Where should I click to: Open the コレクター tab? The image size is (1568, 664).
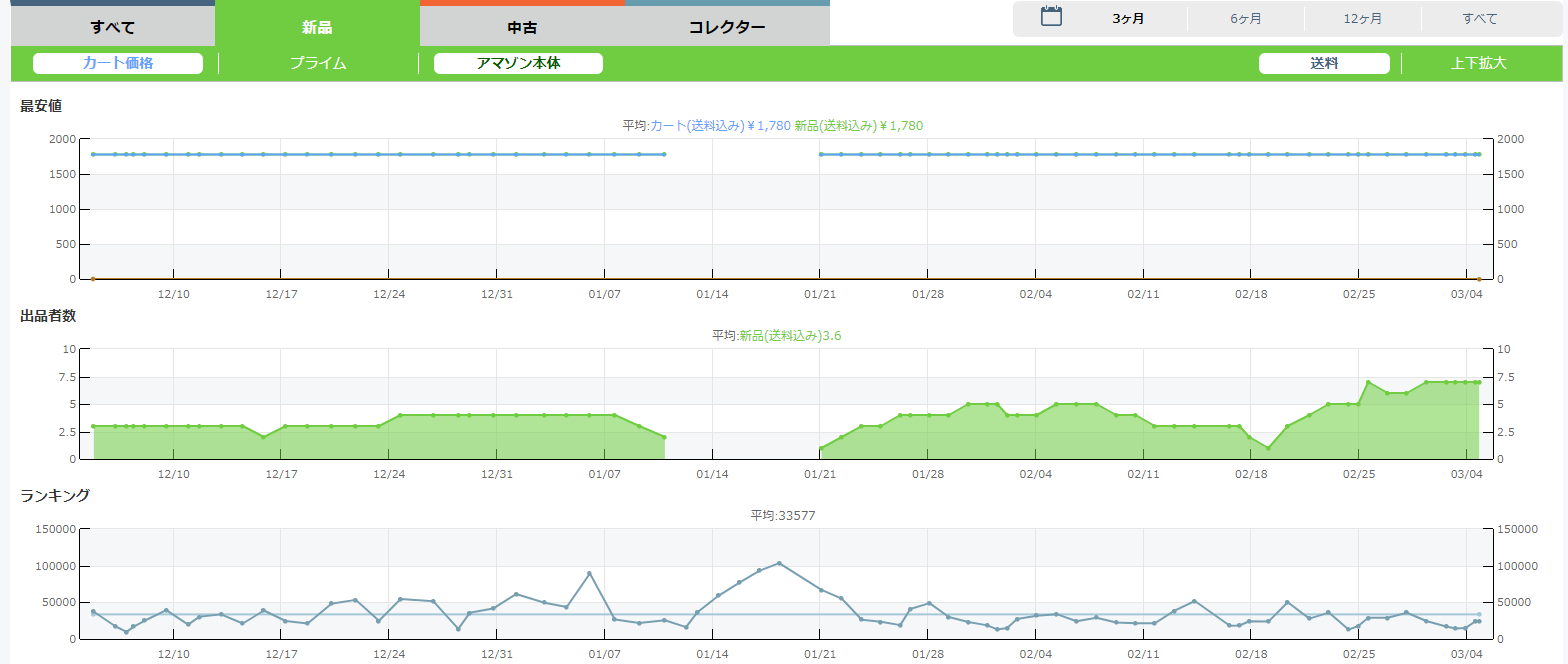tap(727, 27)
